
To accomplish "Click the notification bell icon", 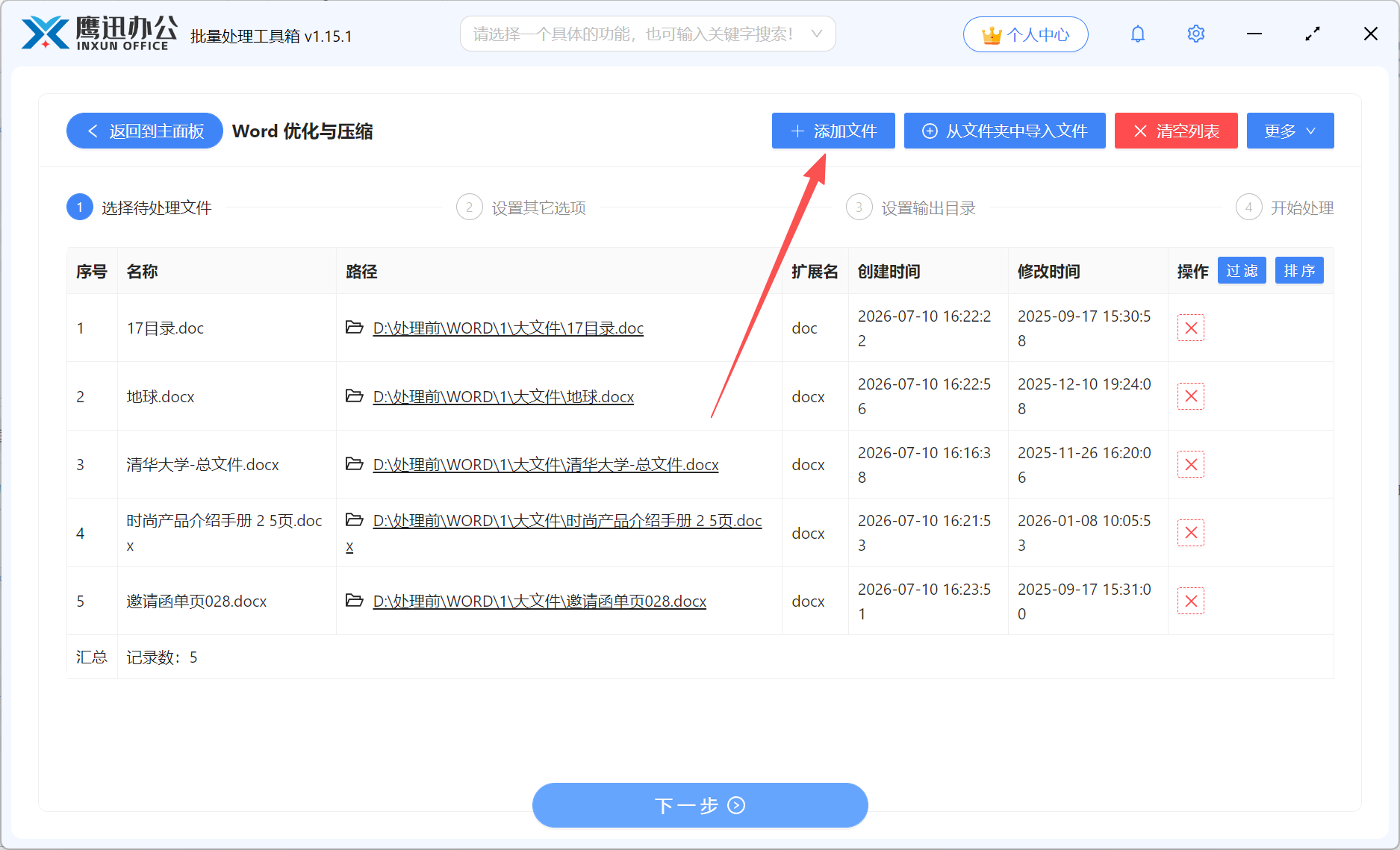I will [x=1137, y=34].
